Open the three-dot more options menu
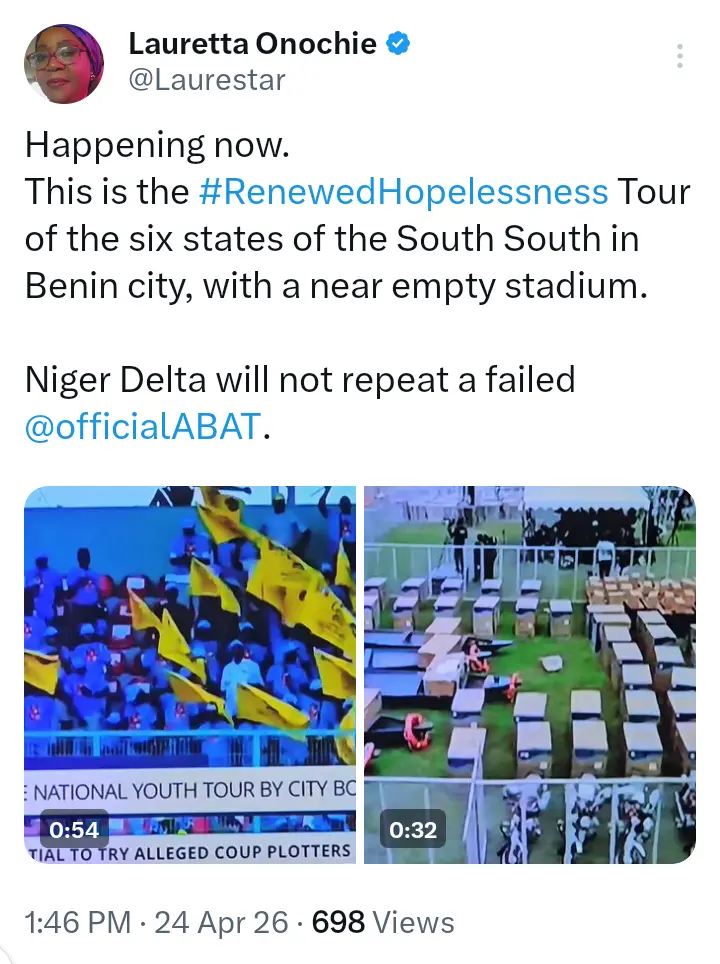This screenshot has width=720, height=964. point(680,56)
